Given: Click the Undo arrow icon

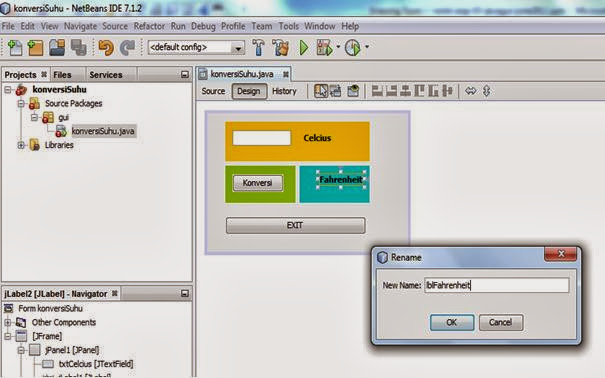Looking at the screenshot, I should (106, 47).
